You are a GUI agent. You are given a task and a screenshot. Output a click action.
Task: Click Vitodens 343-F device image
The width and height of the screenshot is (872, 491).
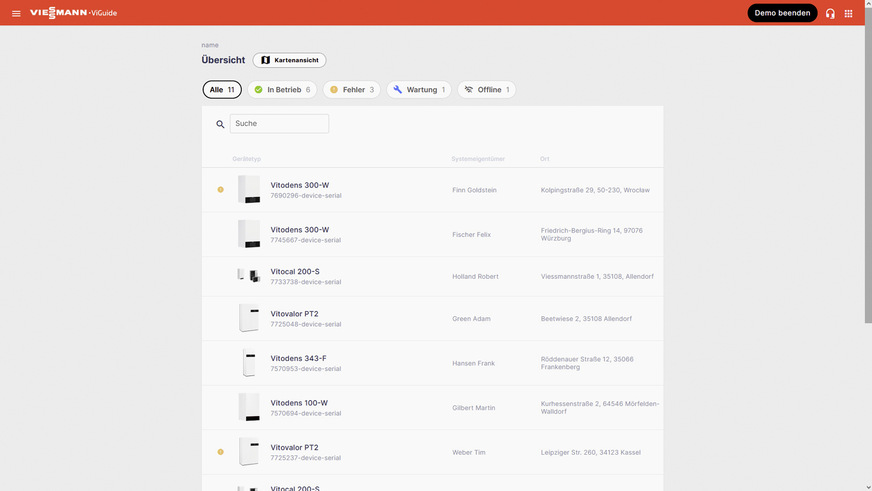tap(248, 363)
